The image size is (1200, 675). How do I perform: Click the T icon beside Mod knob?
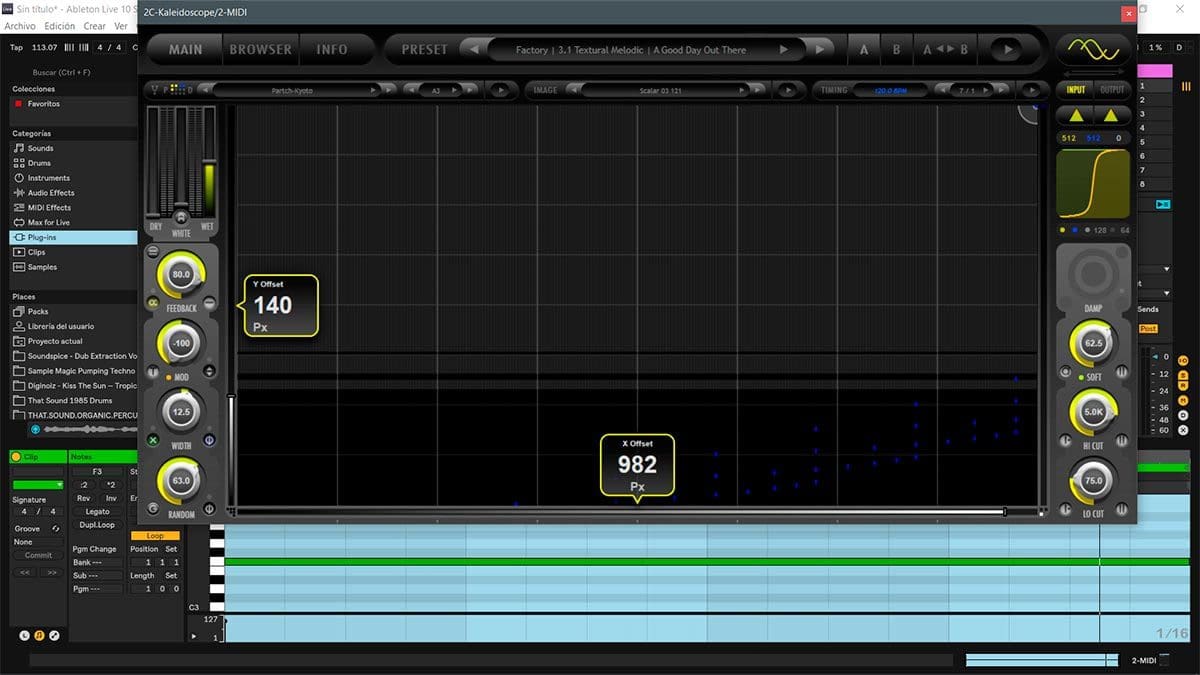153,372
